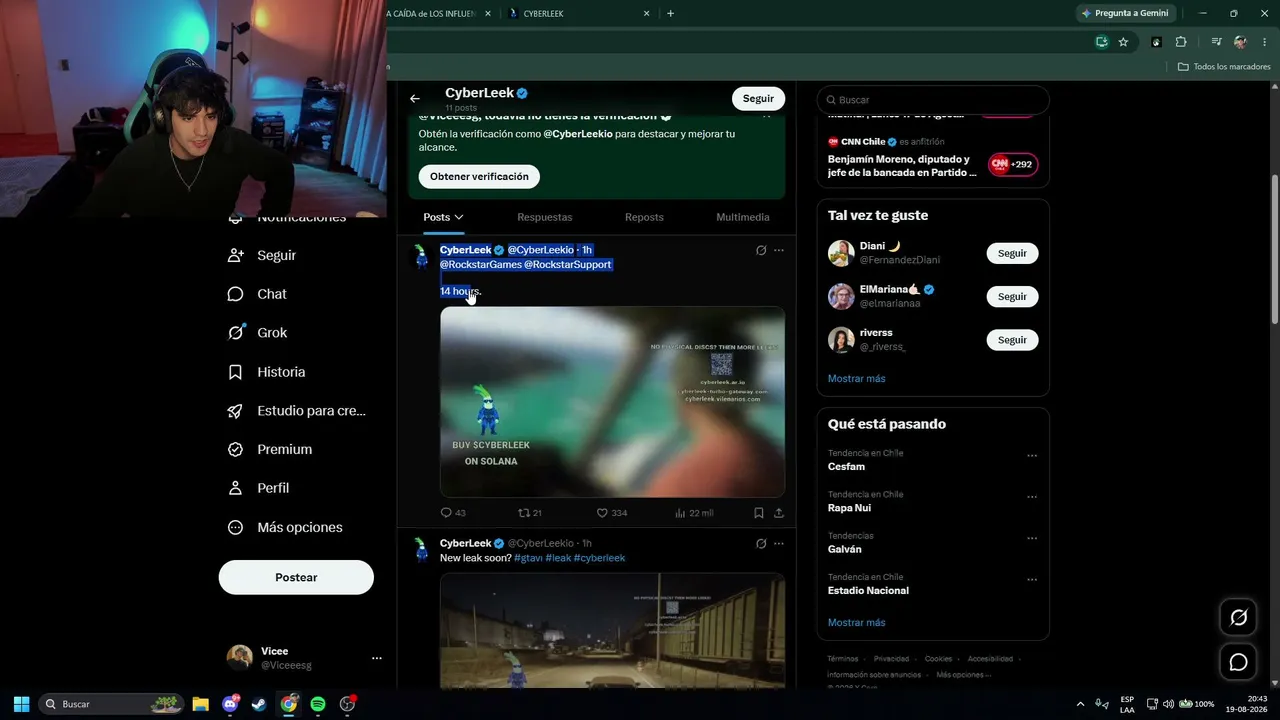Screen dimensions: 1280x720
Task: Like the post with 334 likes
Action: point(612,513)
